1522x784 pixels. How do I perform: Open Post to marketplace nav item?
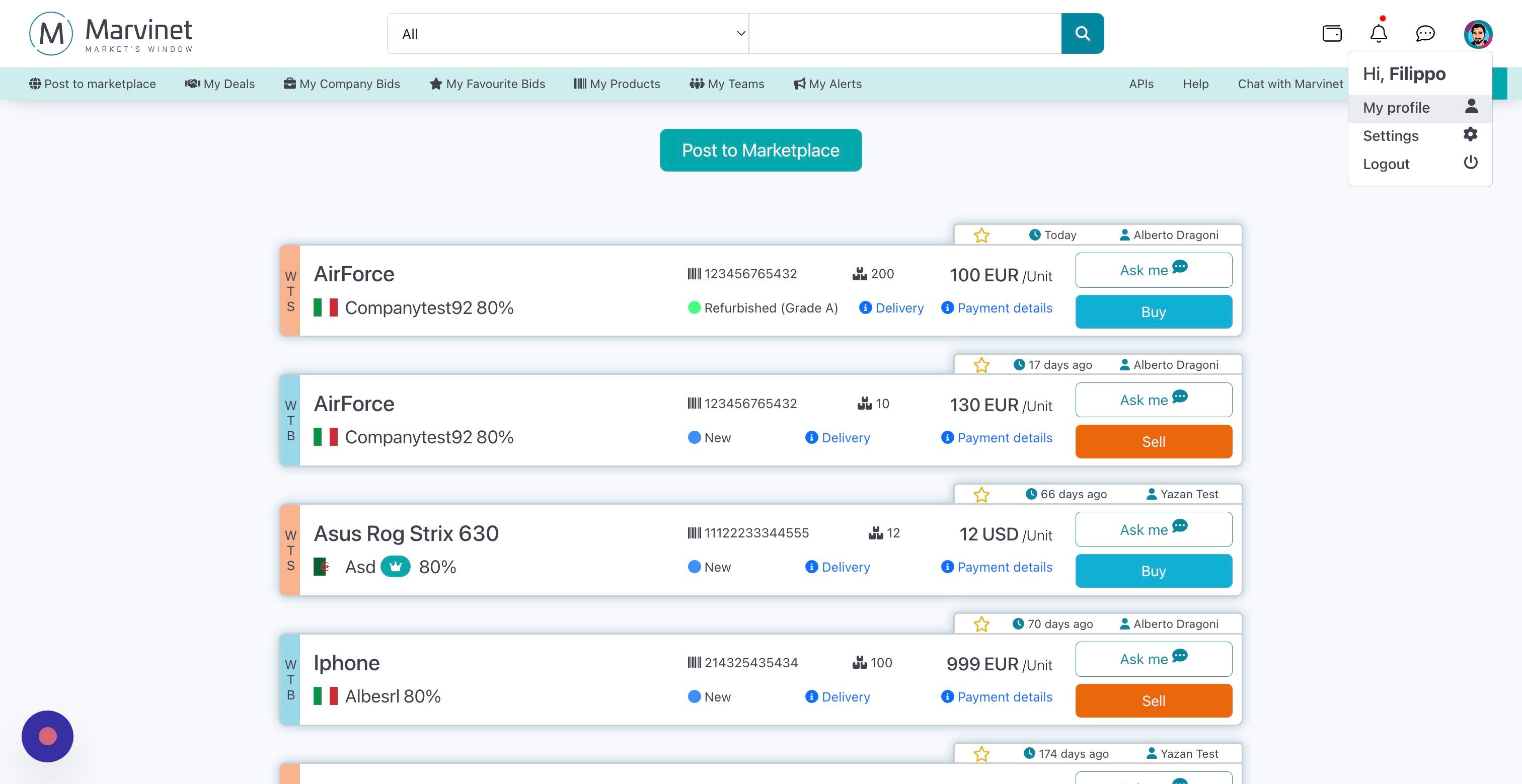pos(93,84)
